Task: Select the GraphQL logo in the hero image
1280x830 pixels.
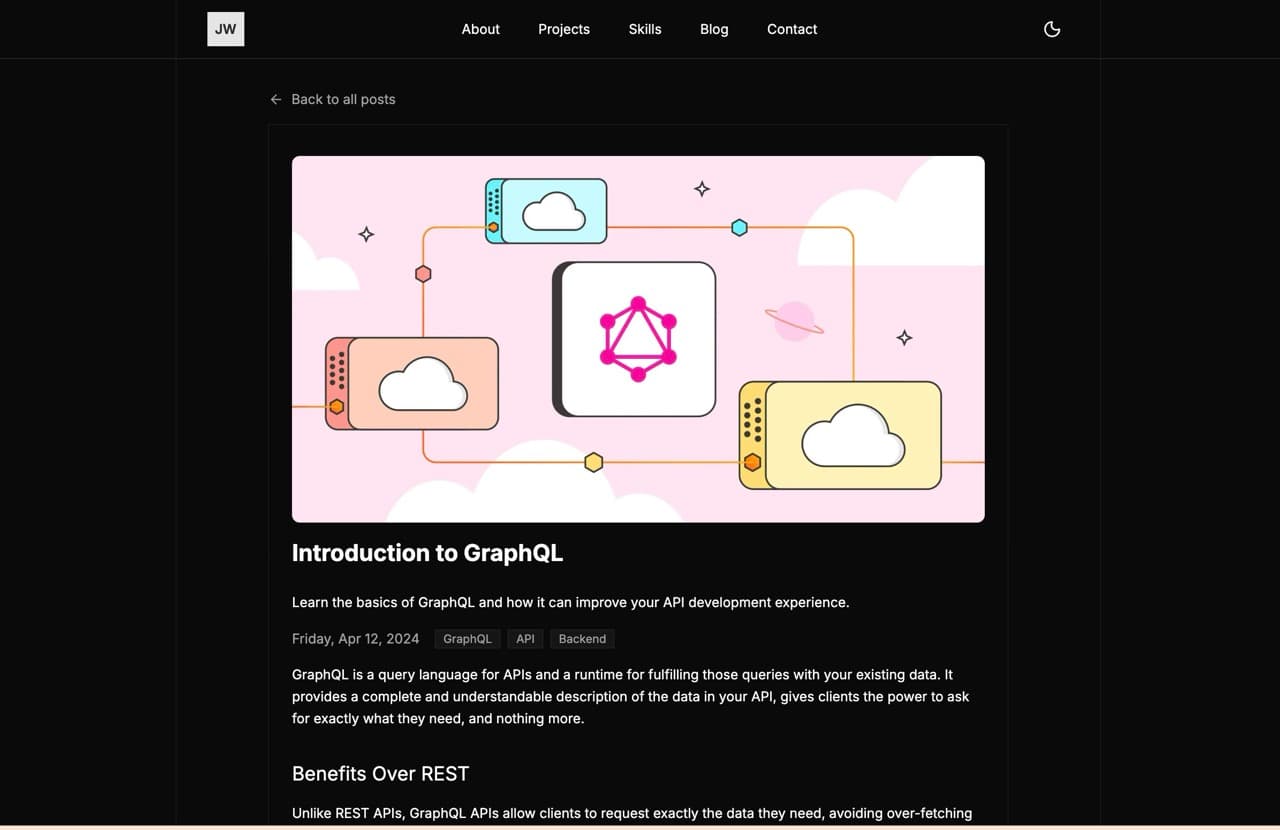Action: coord(636,337)
